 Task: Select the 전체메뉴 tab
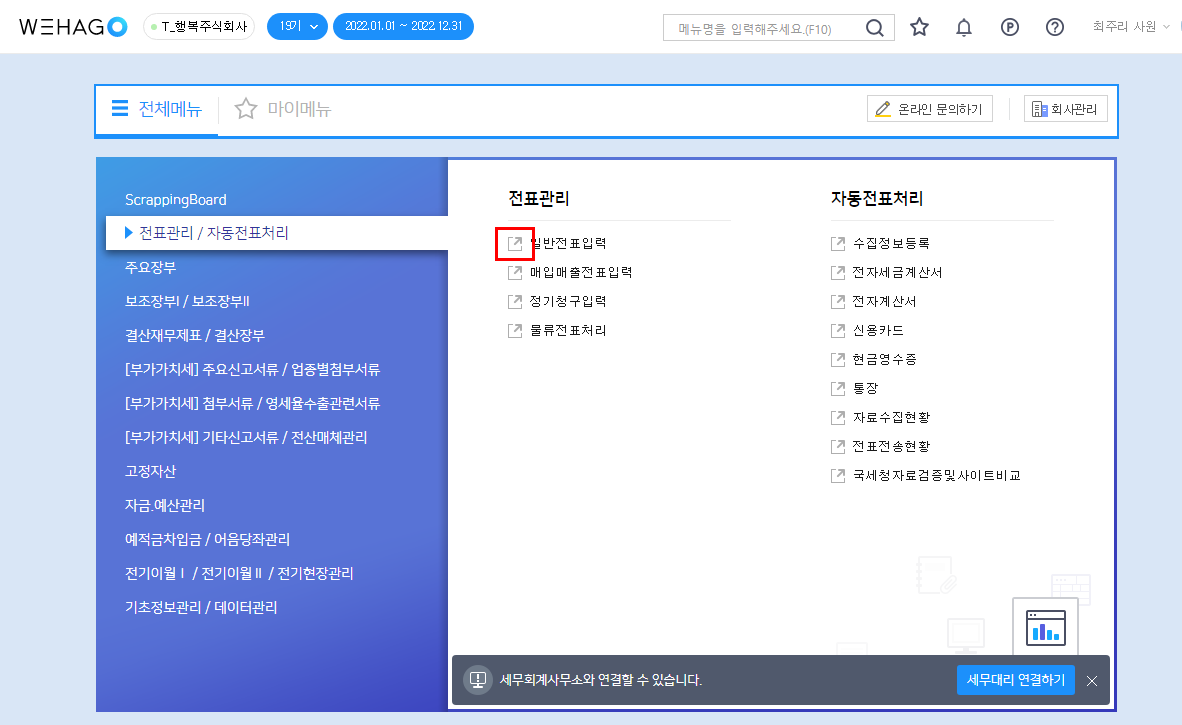point(157,109)
